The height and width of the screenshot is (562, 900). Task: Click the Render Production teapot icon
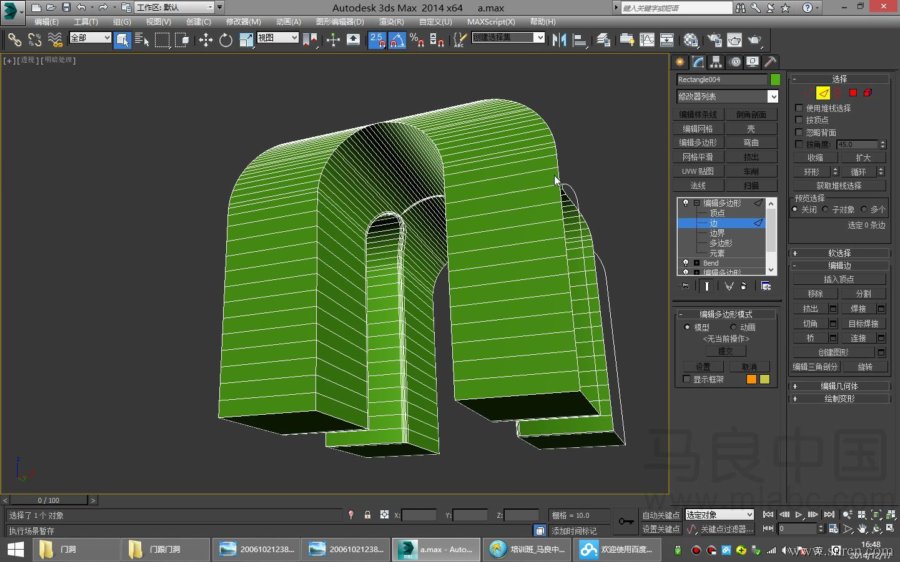754,40
